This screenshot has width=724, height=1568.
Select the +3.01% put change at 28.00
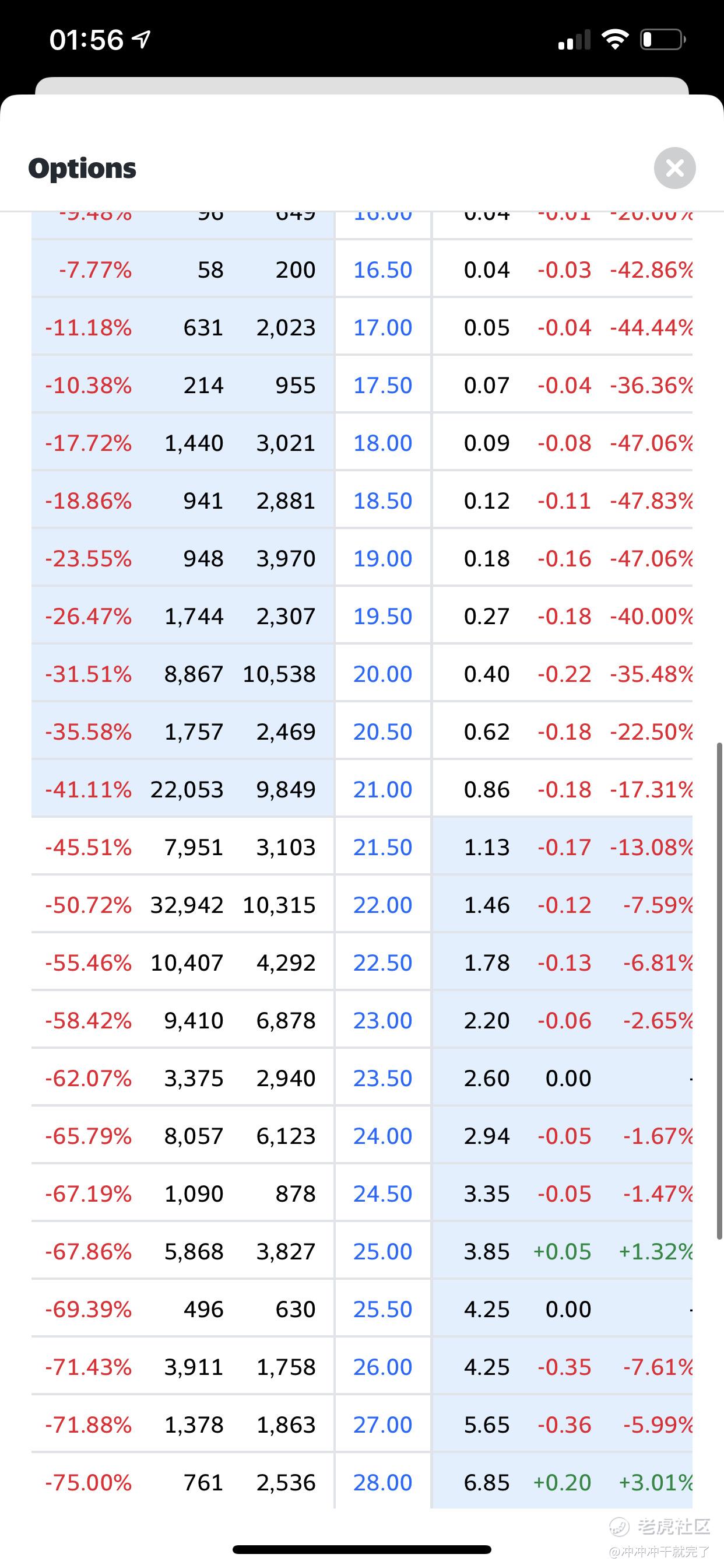coord(656,1482)
